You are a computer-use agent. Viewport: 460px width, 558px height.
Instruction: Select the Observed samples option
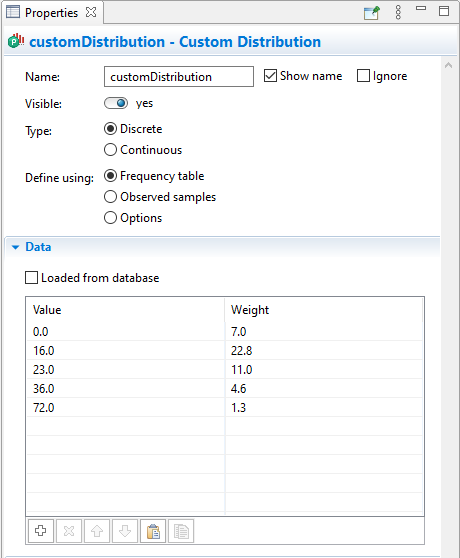pyautogui.click(x=110, y=196)
